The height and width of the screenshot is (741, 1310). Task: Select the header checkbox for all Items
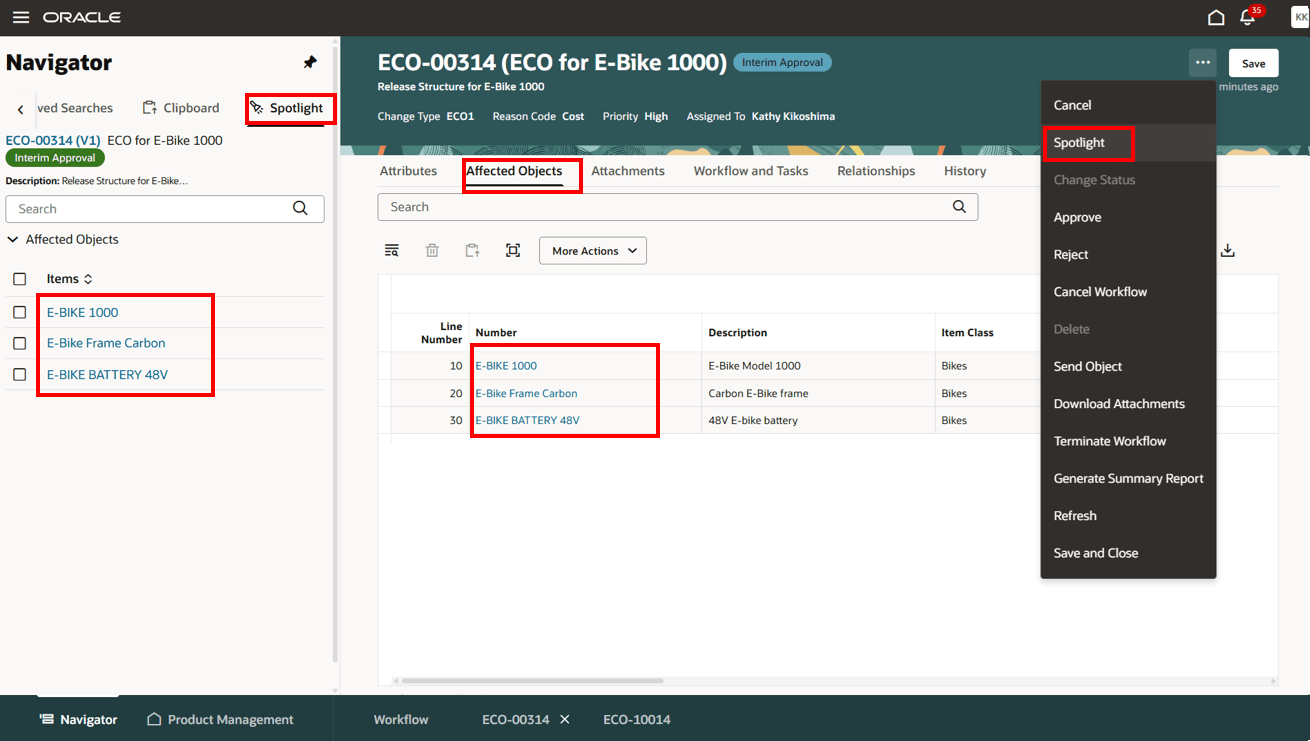[19, 279]
